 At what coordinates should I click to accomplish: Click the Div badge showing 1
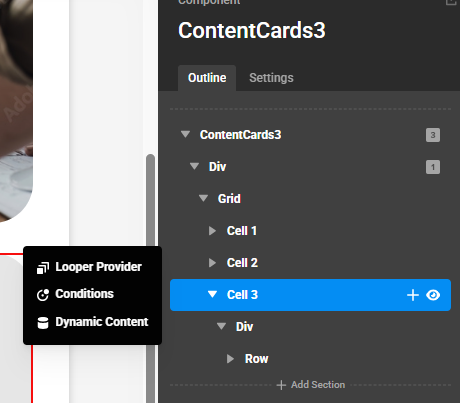click(x=433, y=167)
